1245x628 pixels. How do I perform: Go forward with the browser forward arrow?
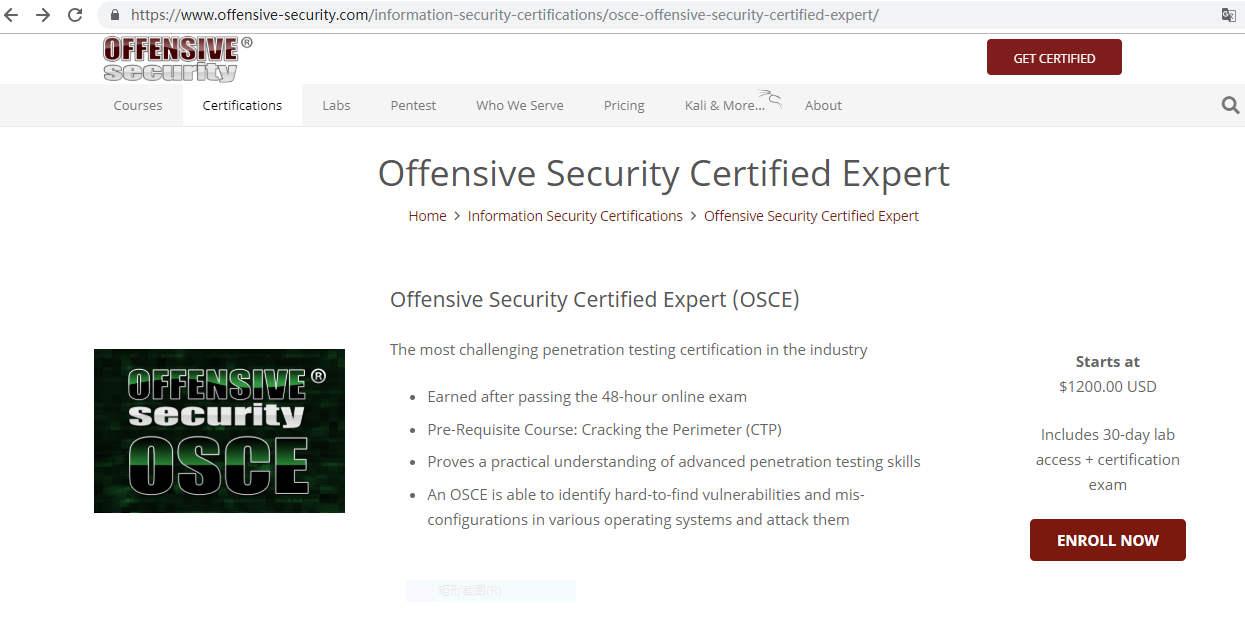43,15
